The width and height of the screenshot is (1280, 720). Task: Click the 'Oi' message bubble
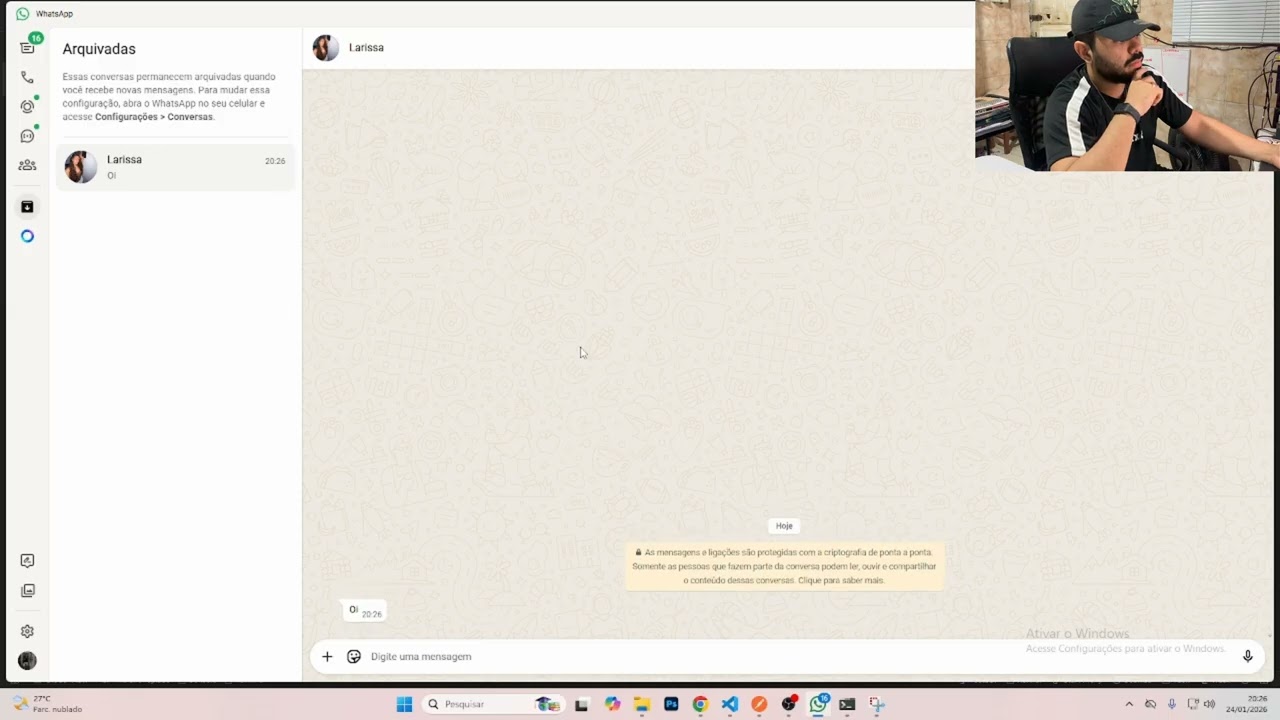[364, 611]
